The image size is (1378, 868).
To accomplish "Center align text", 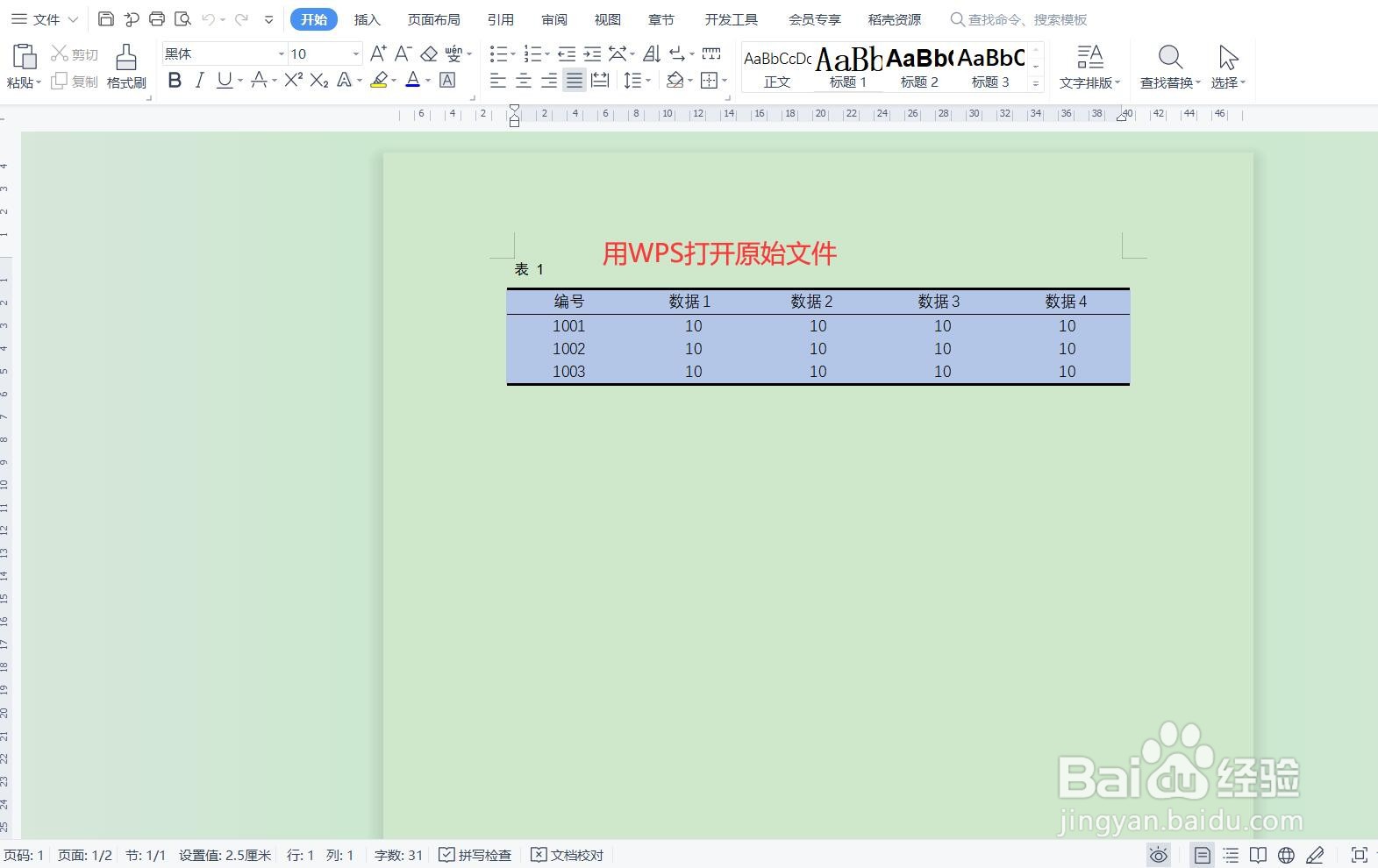I will 524,81.
